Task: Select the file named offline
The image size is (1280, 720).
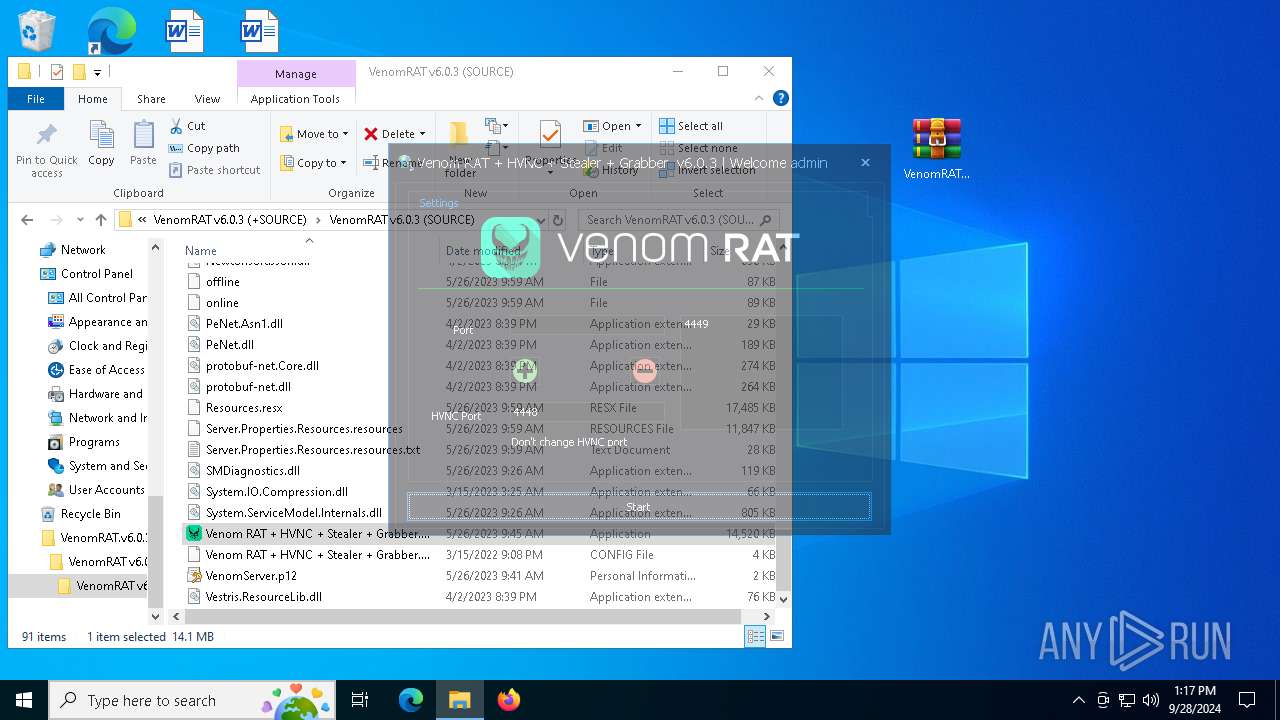Action: tap(222, 282)
